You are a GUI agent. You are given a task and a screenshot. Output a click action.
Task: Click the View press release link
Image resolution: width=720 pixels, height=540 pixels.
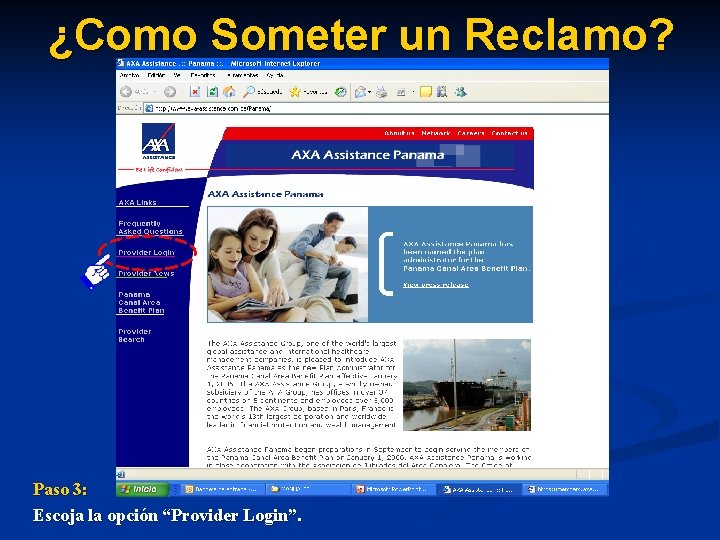tap(436, 285)
